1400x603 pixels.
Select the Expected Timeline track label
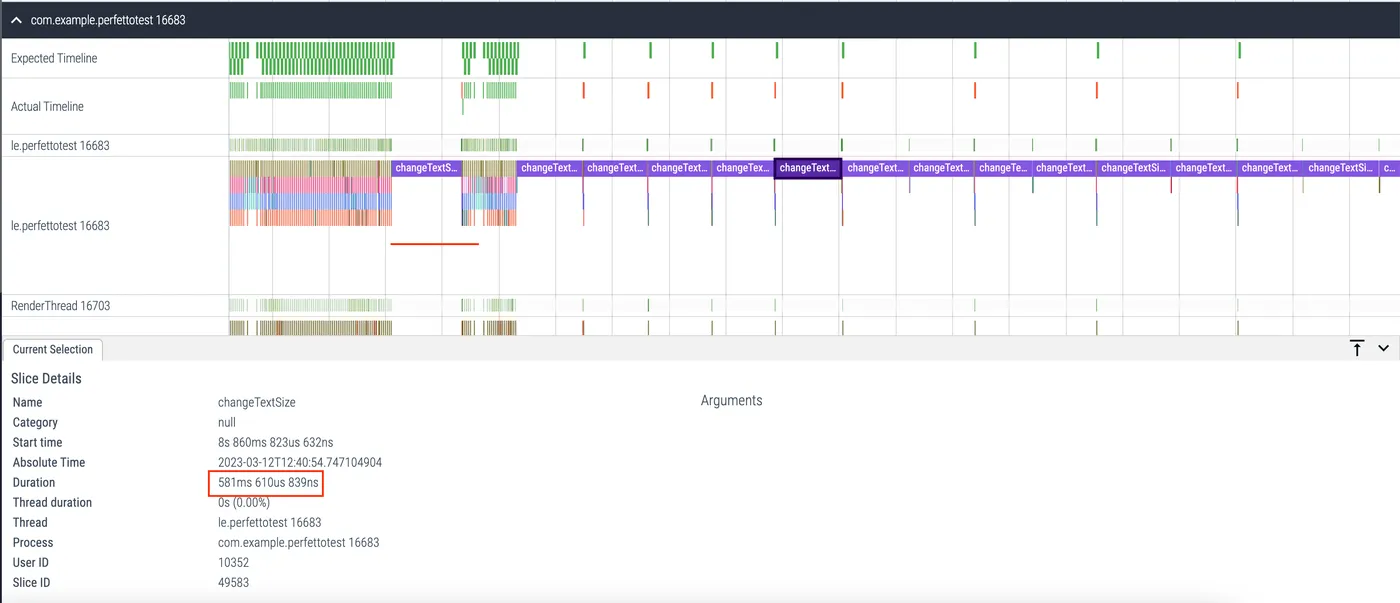click(54, 58)
